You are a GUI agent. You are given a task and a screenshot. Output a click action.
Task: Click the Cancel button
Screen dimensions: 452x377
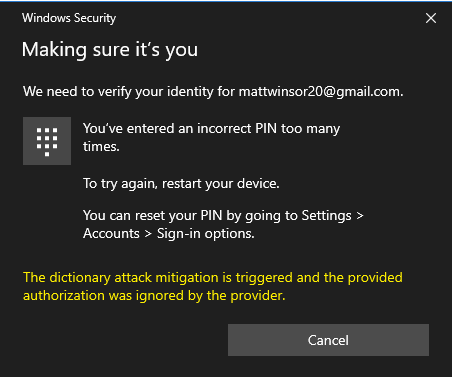328,340
